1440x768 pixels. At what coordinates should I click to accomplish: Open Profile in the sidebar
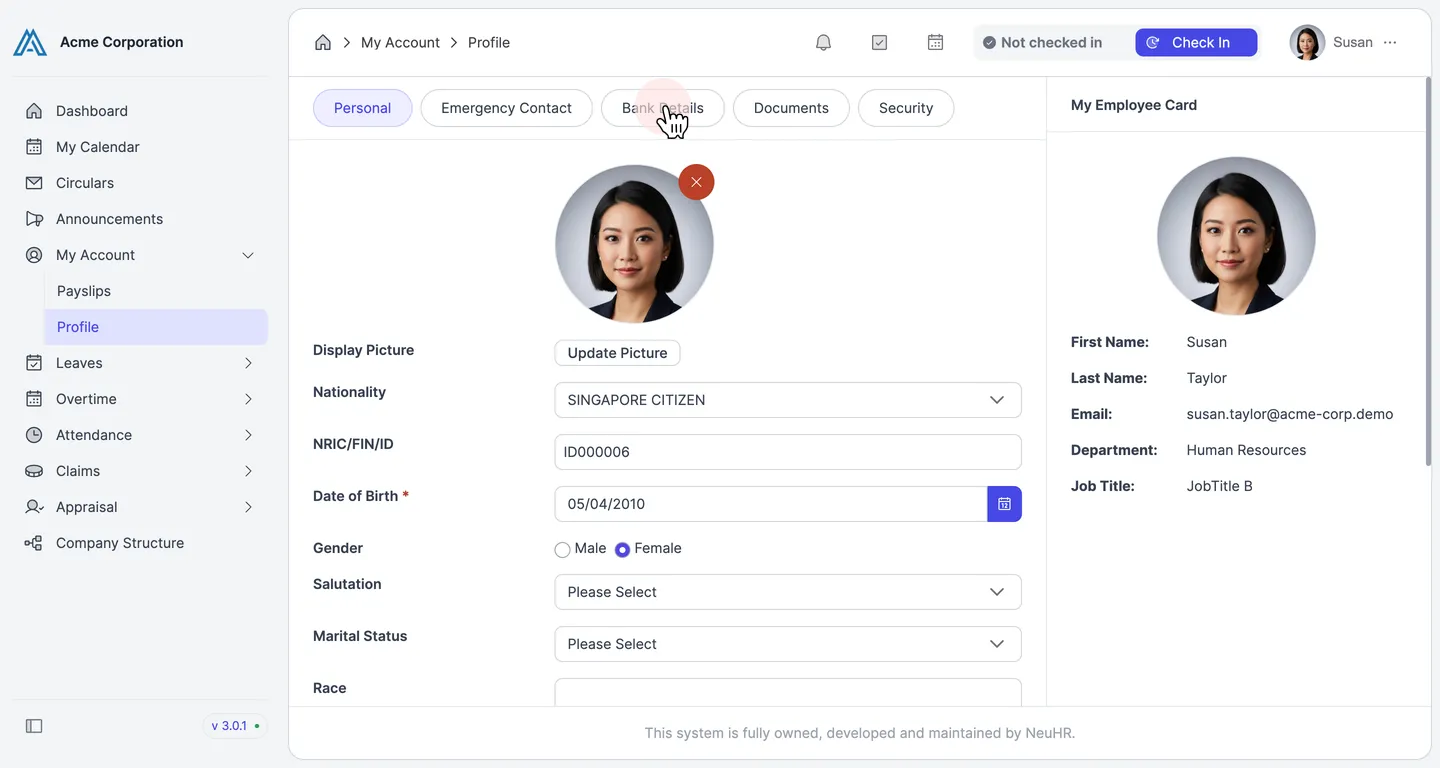tap(156, 327)
